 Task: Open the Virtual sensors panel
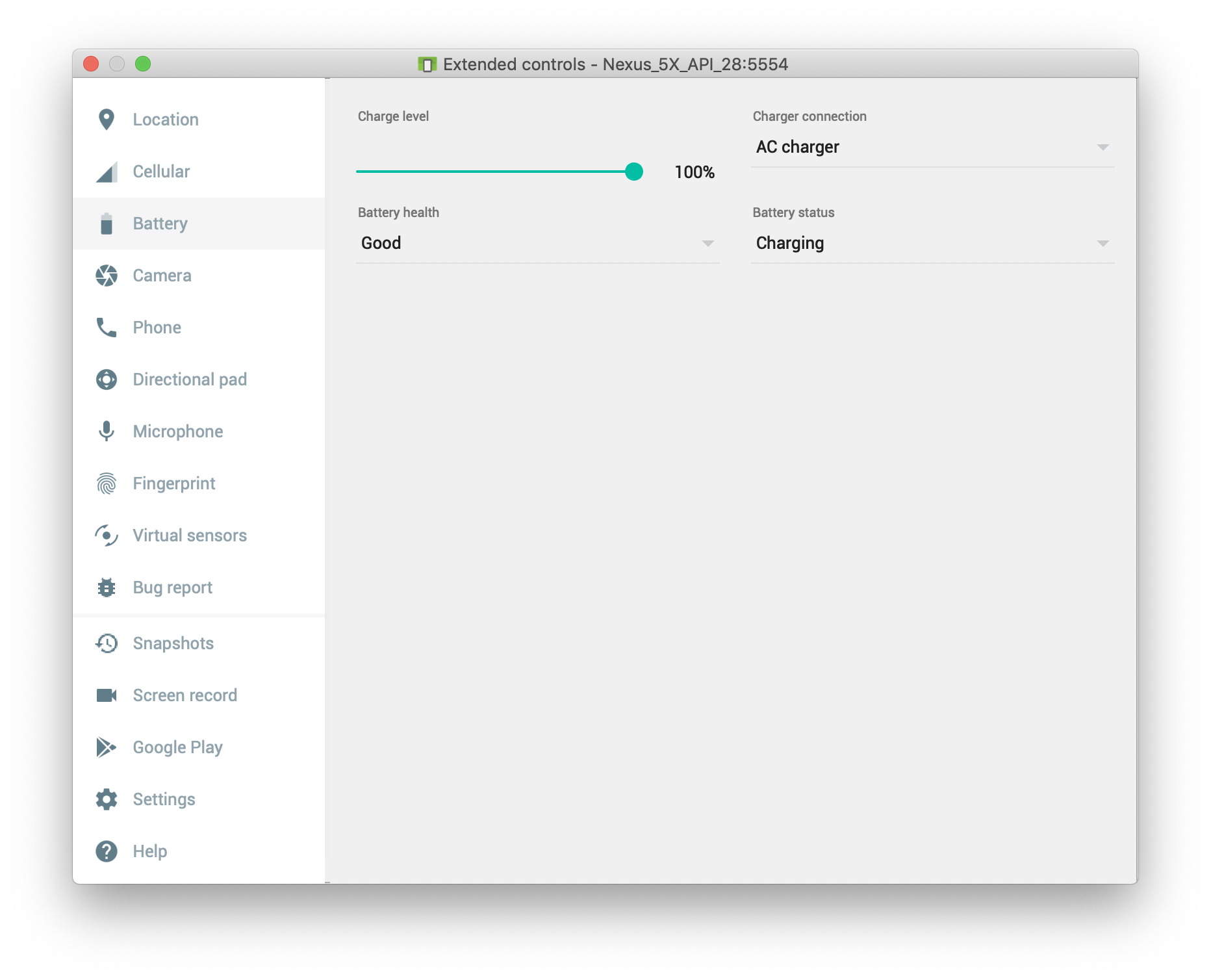click(199, 535)
